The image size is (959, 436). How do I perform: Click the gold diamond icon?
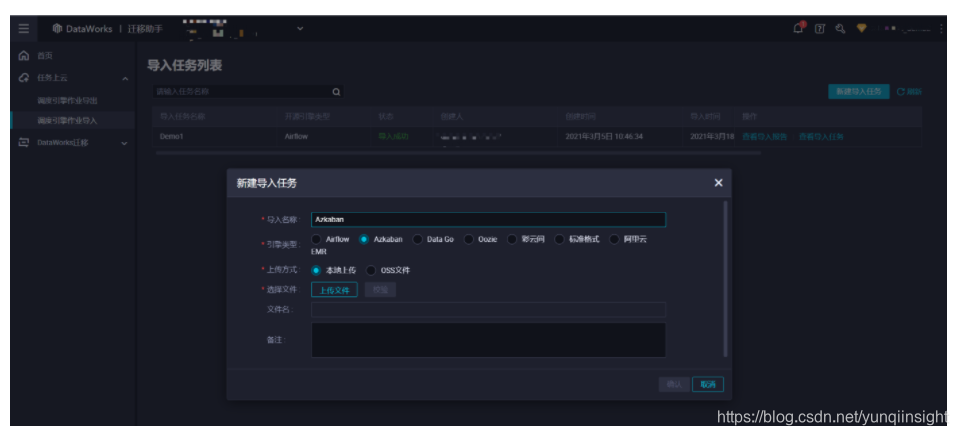[861, 28]
